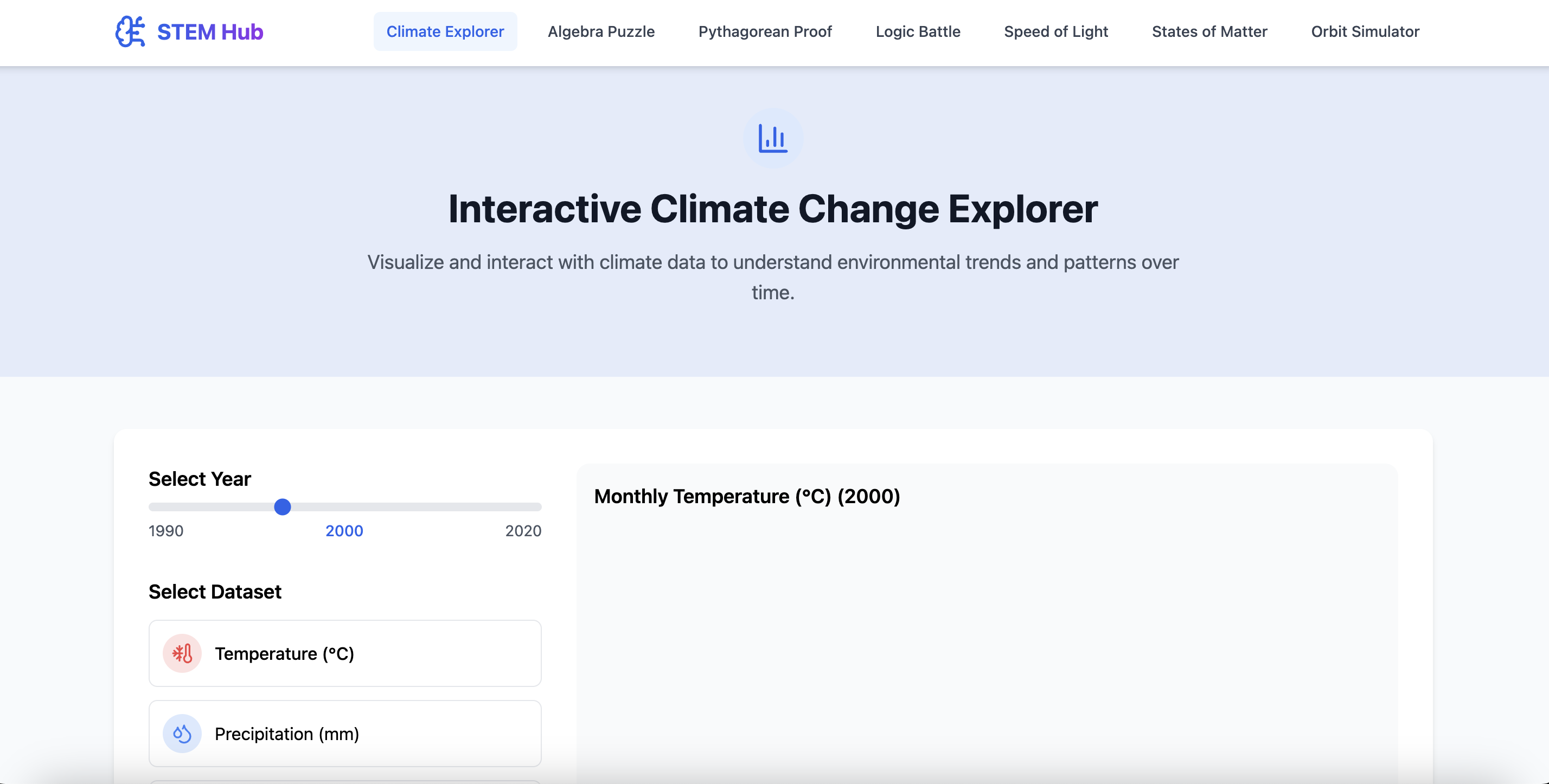Open Speed of Light page

pos(1055,31)
